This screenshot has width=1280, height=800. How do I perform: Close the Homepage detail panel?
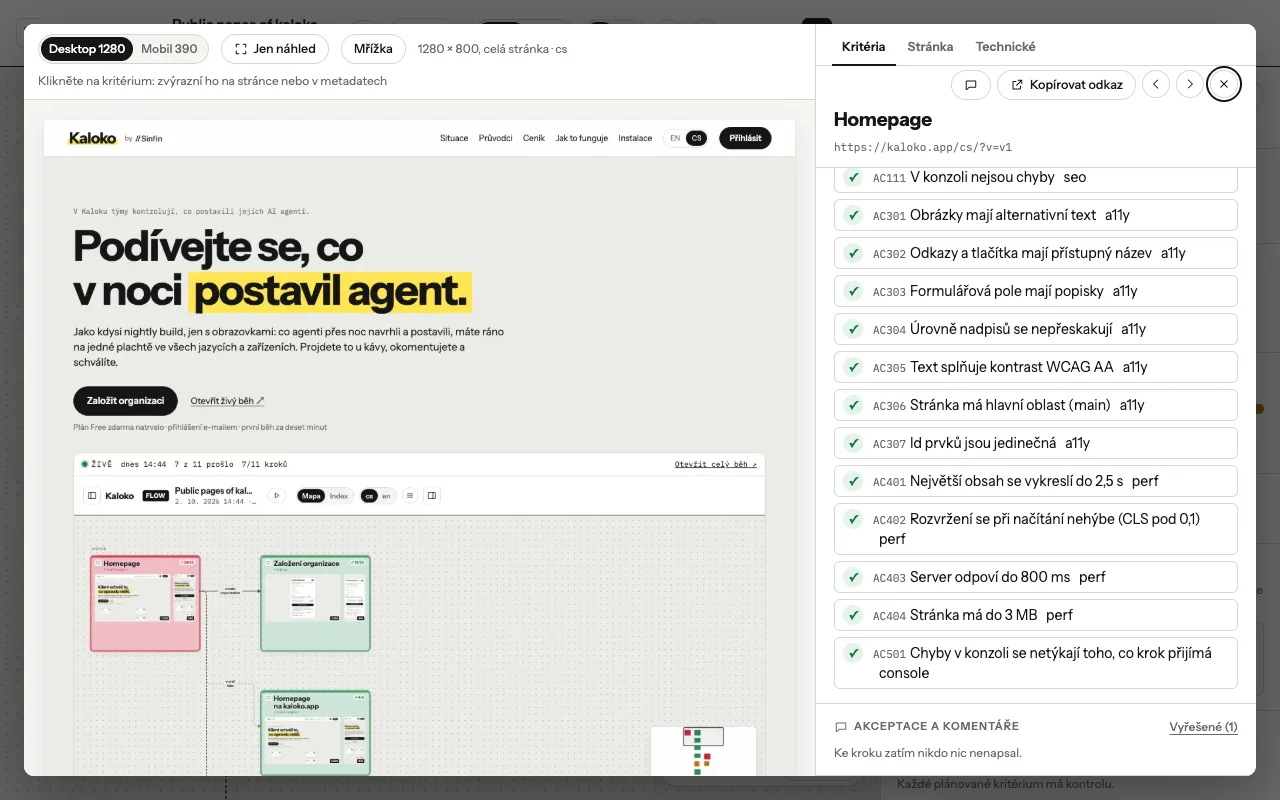[x=1224, y=85]
